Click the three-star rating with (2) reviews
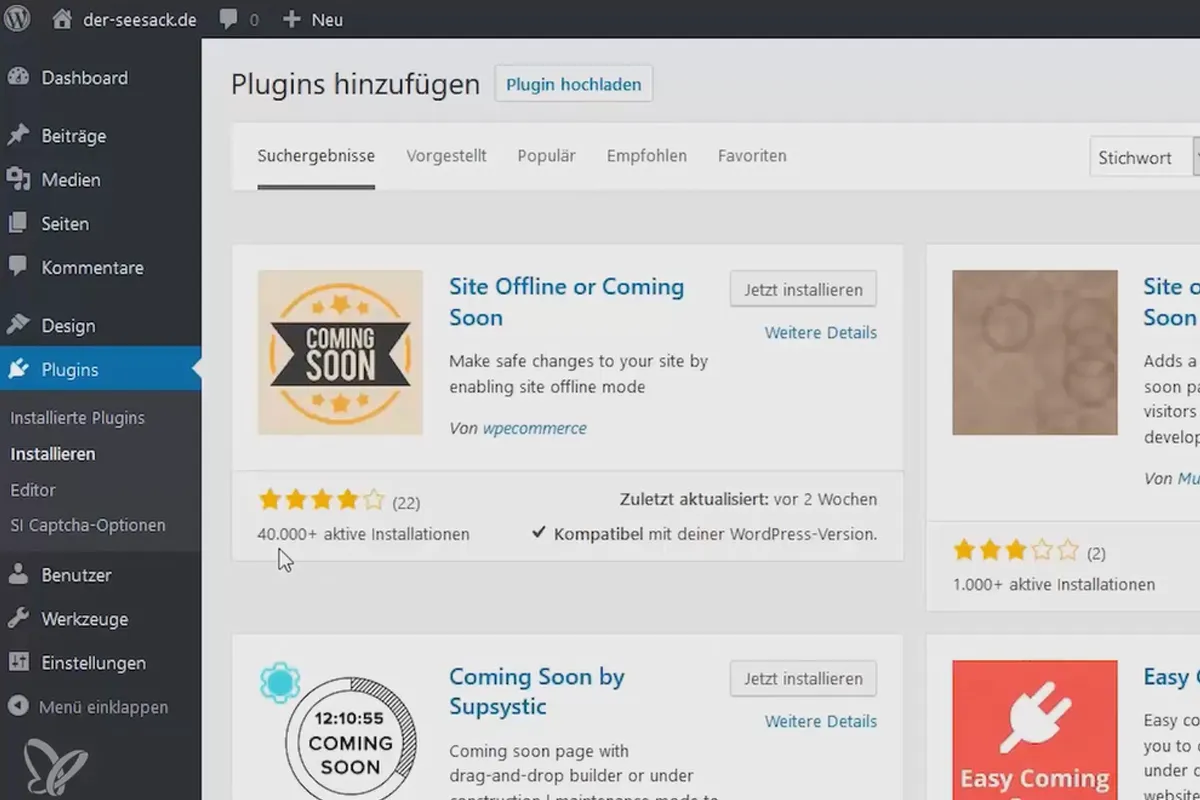 click(x=1017, y=550)
